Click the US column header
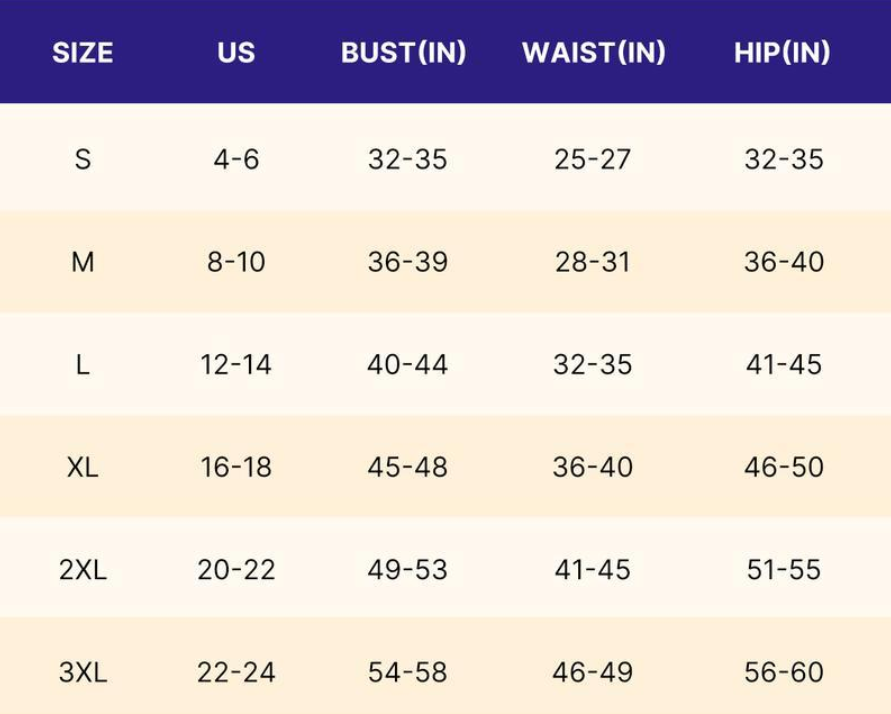Viewport: 891px width, 714px height. pyautogui.click(x=236, y=53)
